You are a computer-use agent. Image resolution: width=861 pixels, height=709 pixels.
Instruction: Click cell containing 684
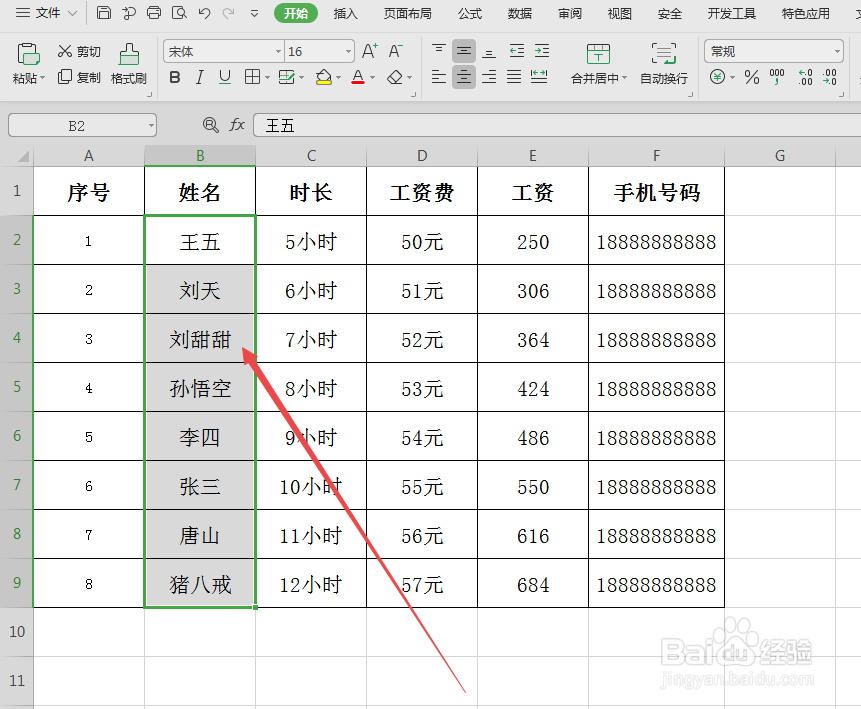tap(533, 584)
